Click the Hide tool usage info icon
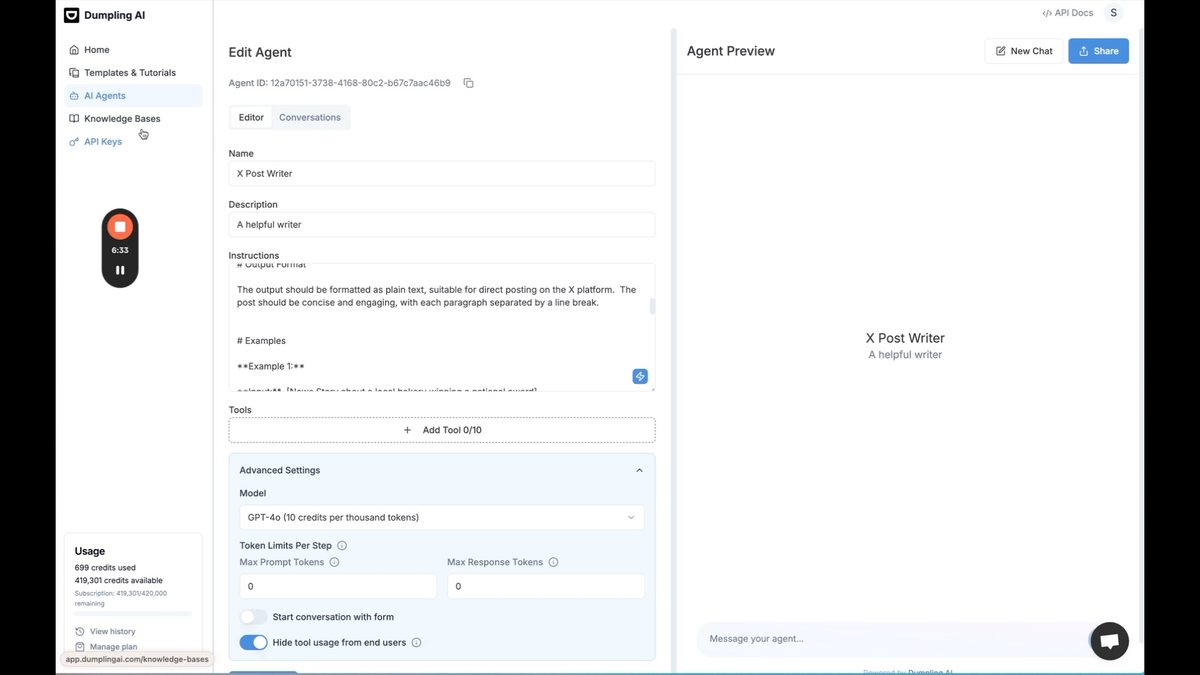This screenshot has height=675, width=1200. 417,642
